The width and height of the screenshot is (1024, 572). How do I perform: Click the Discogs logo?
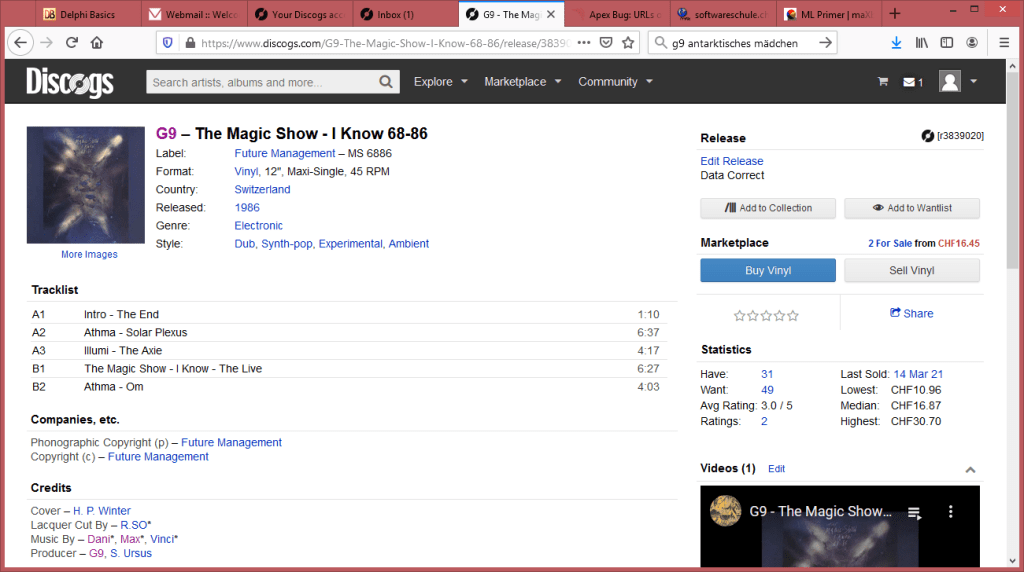[x=70, y=82]
